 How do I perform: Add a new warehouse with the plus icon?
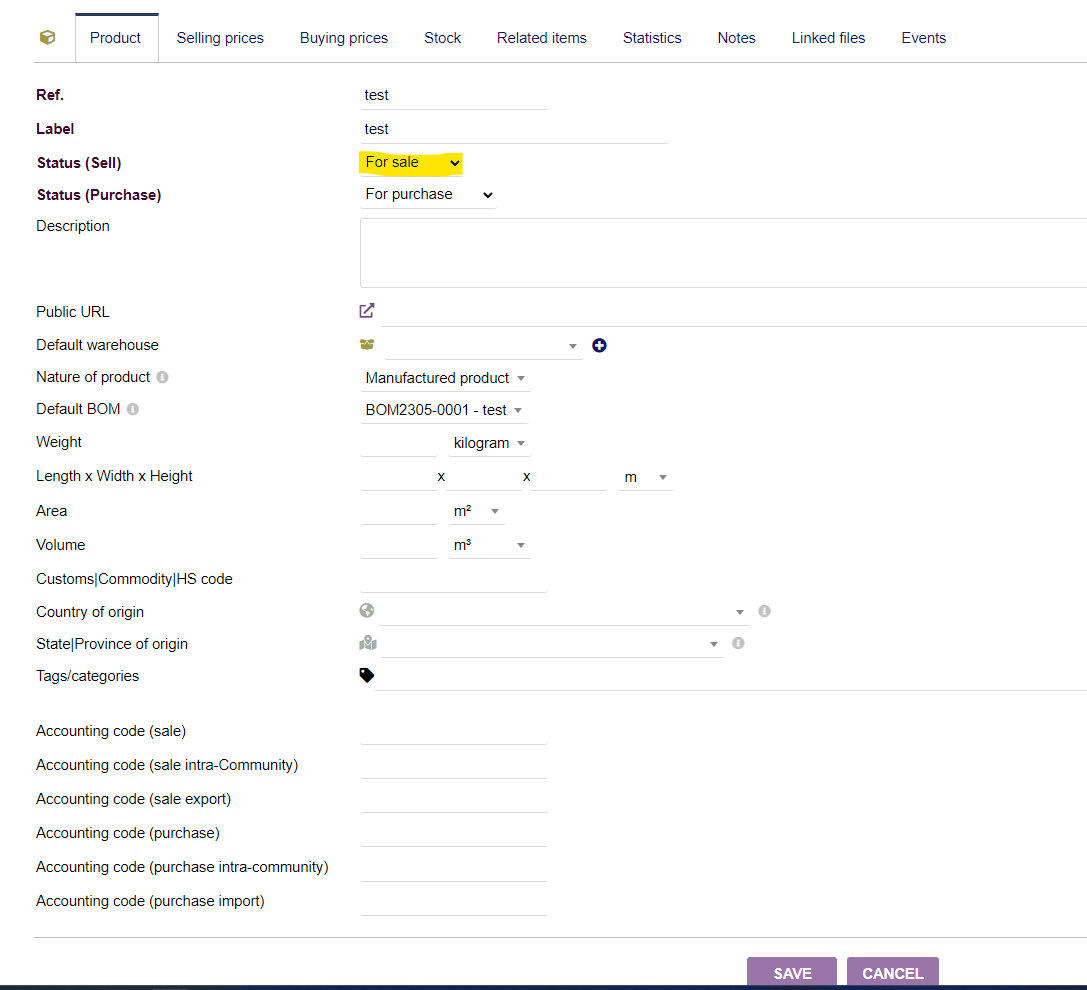coord(599,345)
